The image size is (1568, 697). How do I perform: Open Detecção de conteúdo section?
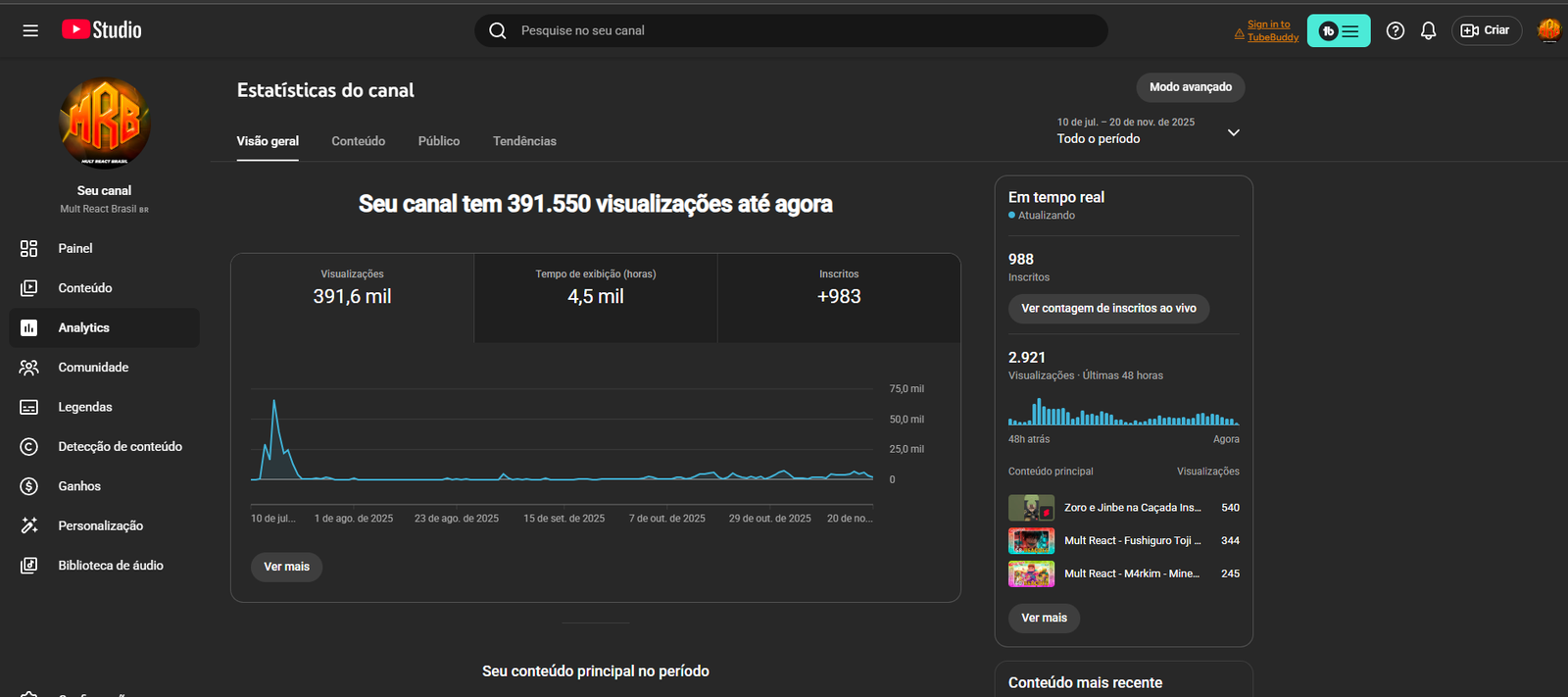coord(120,447)
